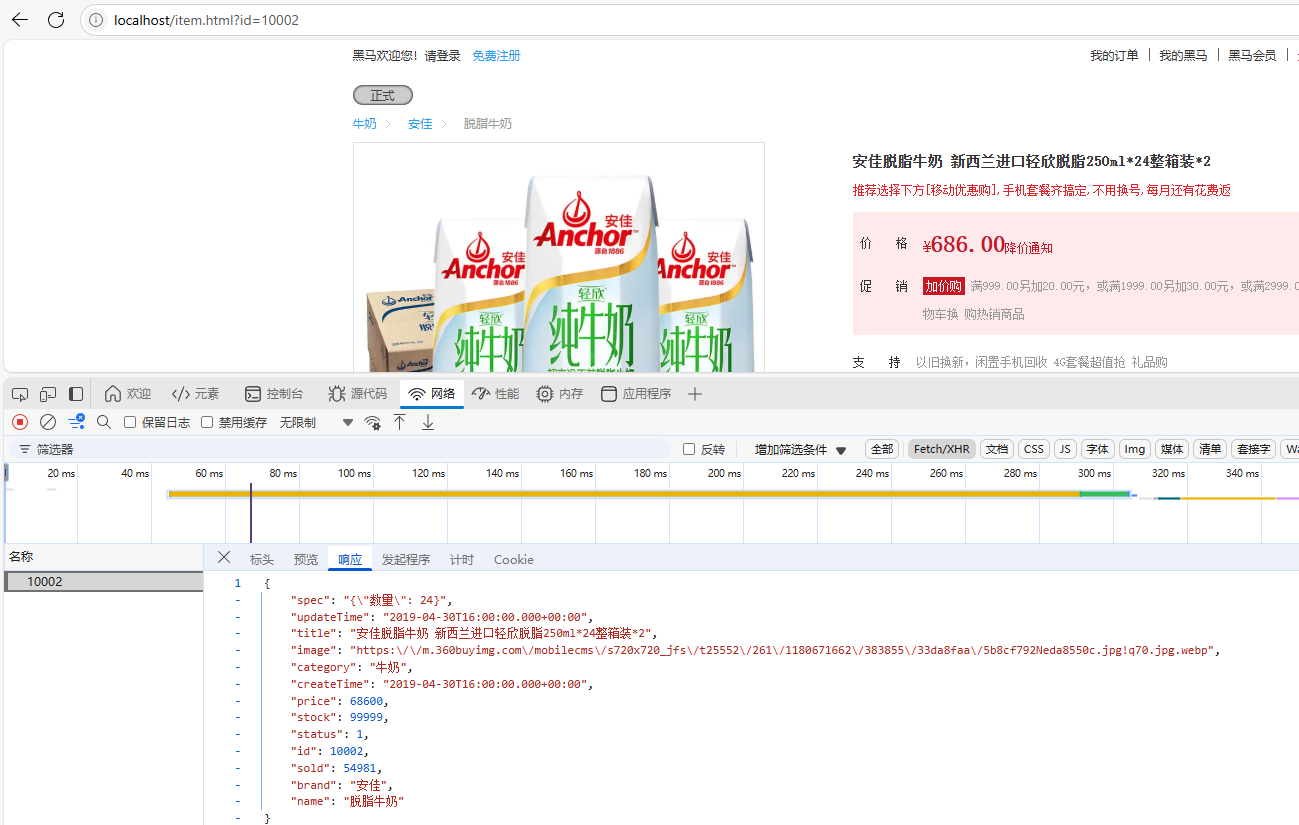Click the 正式 button
Image resolution: width=1299 pixels, height=825 pixels.
click(383, 95)
